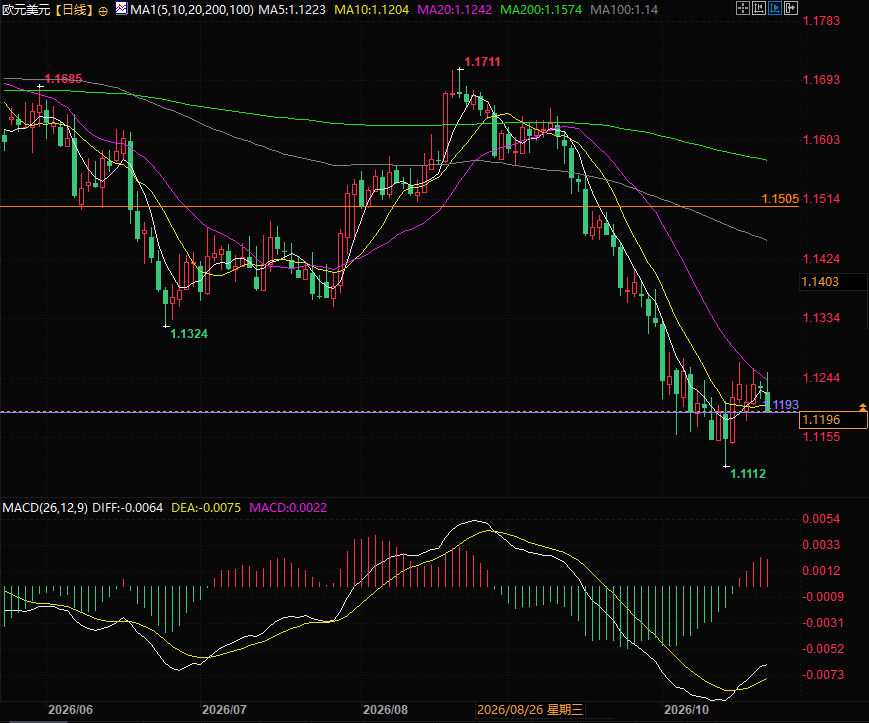Click the 0.0054 MACD axis label

coord(821,519)
